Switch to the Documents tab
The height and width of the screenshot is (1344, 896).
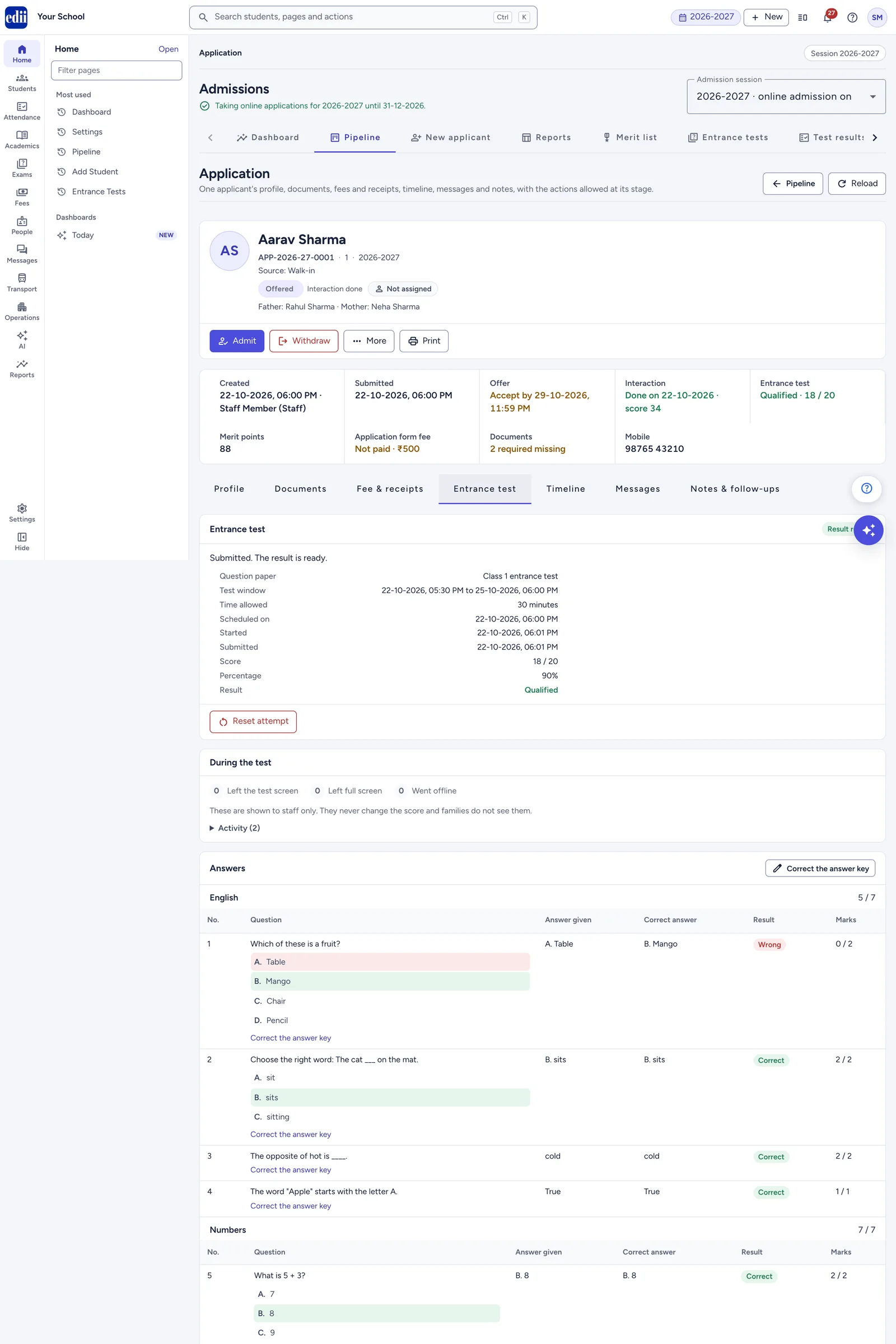300,488
